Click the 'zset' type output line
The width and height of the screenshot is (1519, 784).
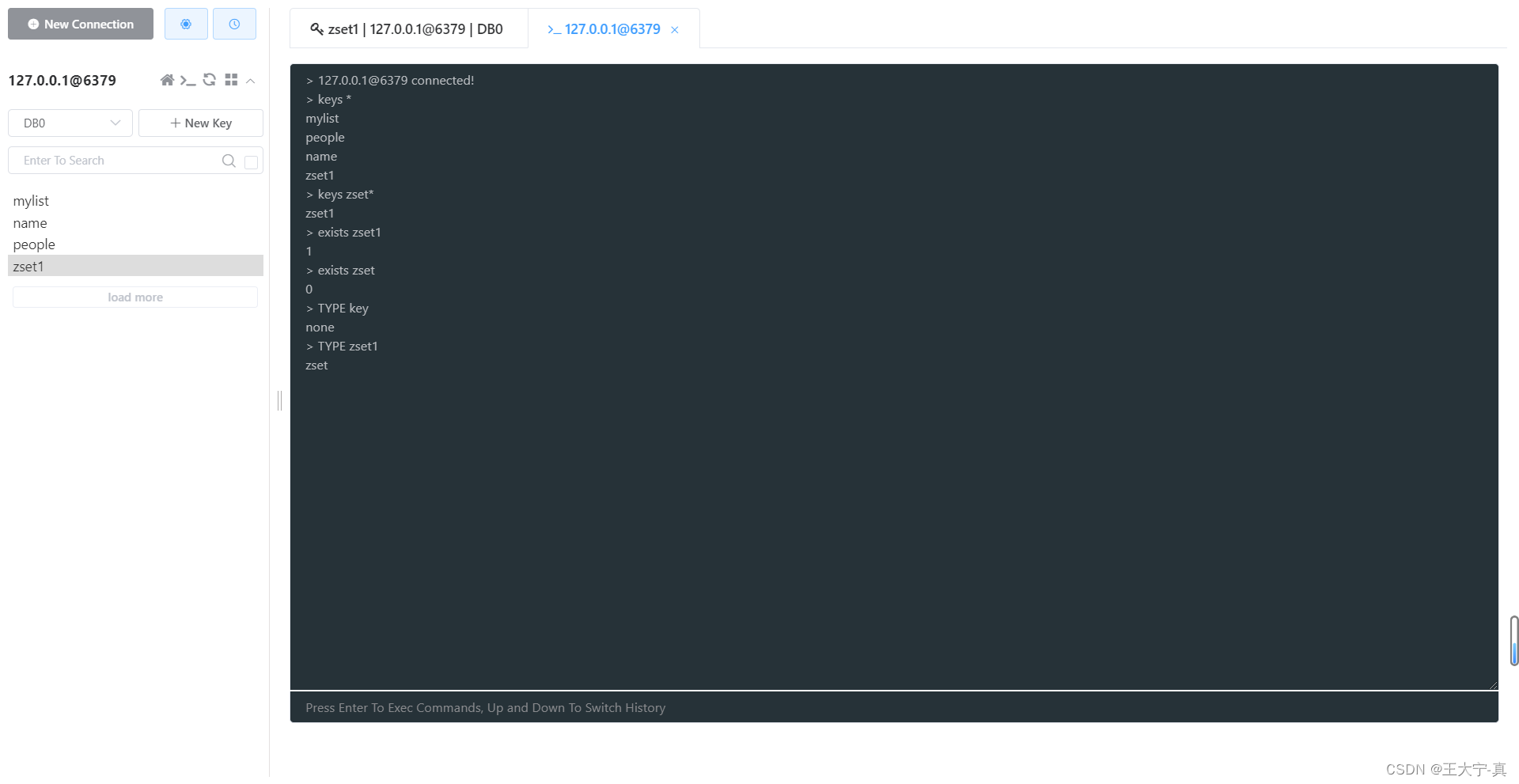316,365
